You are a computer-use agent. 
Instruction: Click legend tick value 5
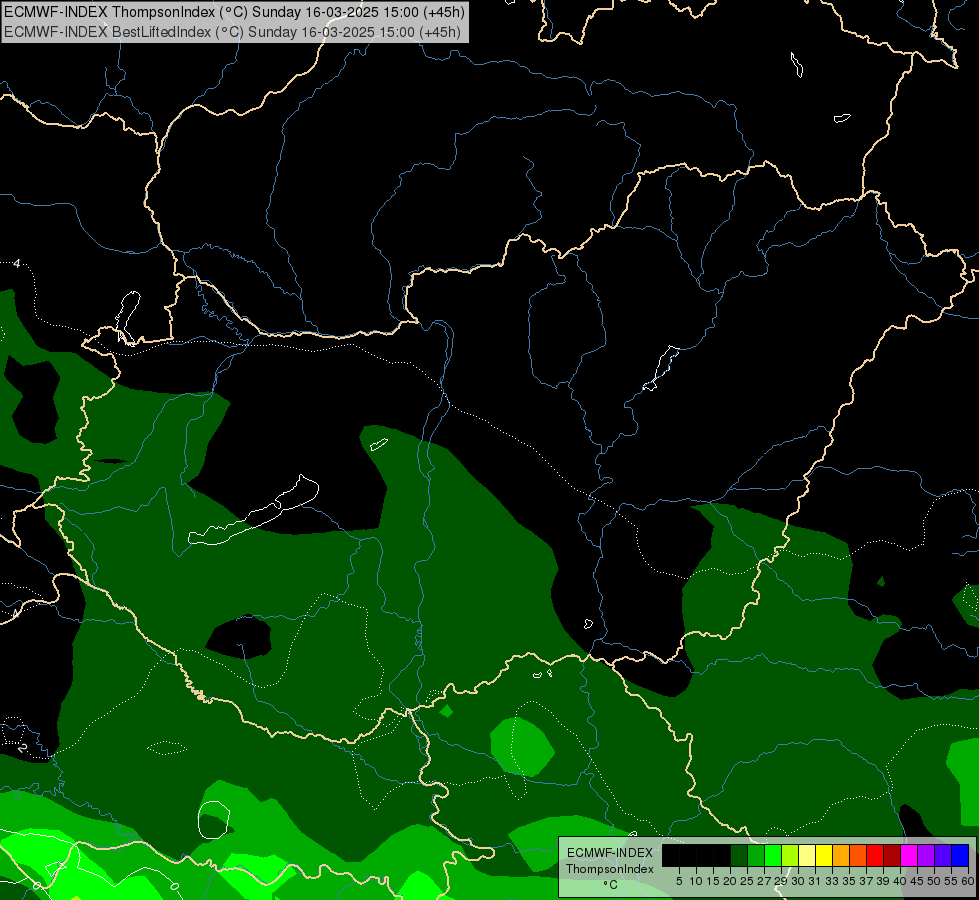679,881
